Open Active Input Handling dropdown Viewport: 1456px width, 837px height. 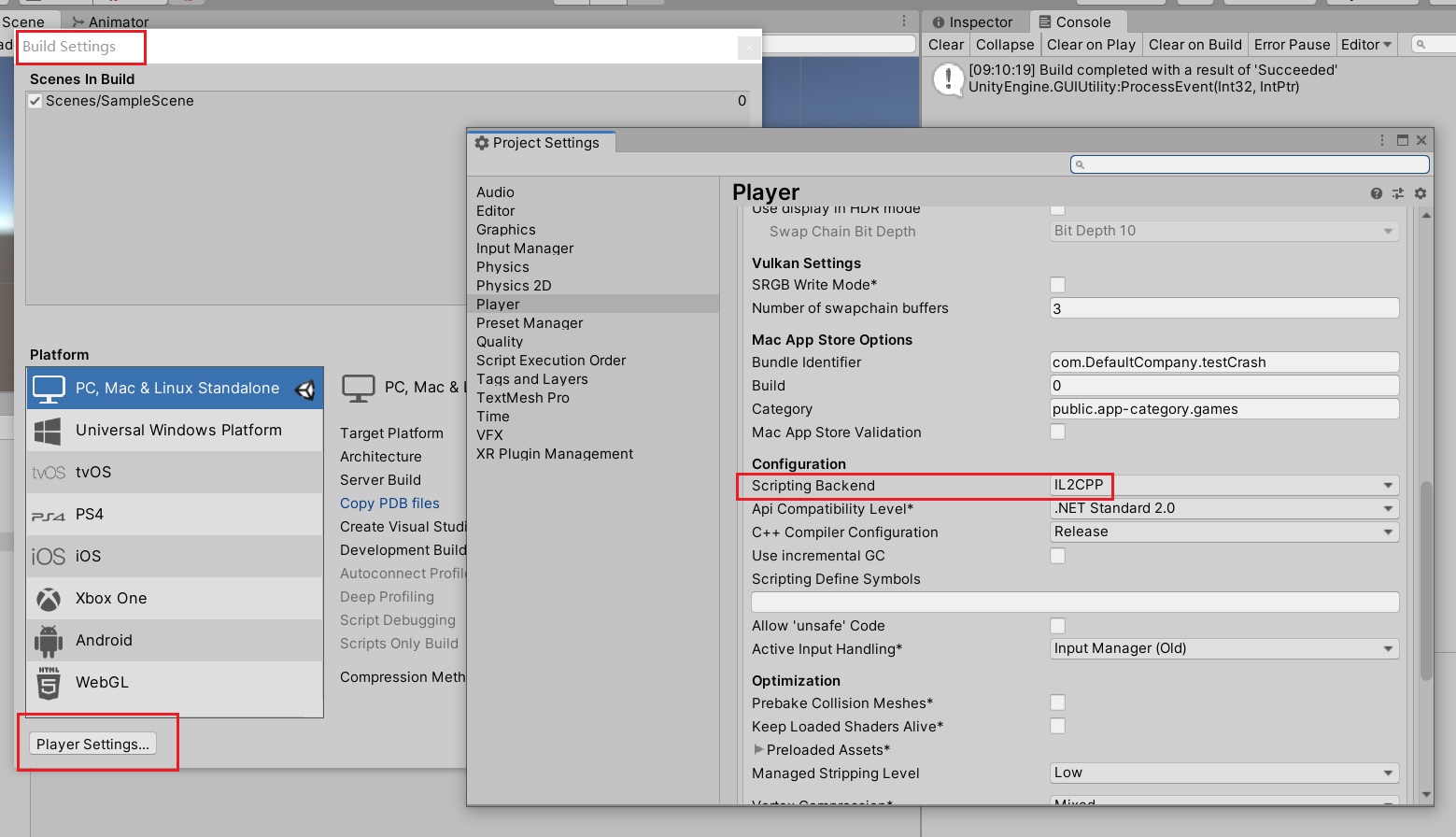click(x=1224, y=648)
